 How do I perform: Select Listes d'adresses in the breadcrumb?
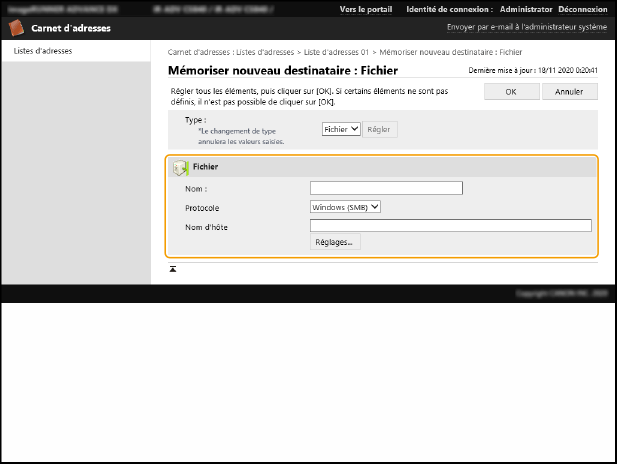pyautogui.click(x=259, y=51)
